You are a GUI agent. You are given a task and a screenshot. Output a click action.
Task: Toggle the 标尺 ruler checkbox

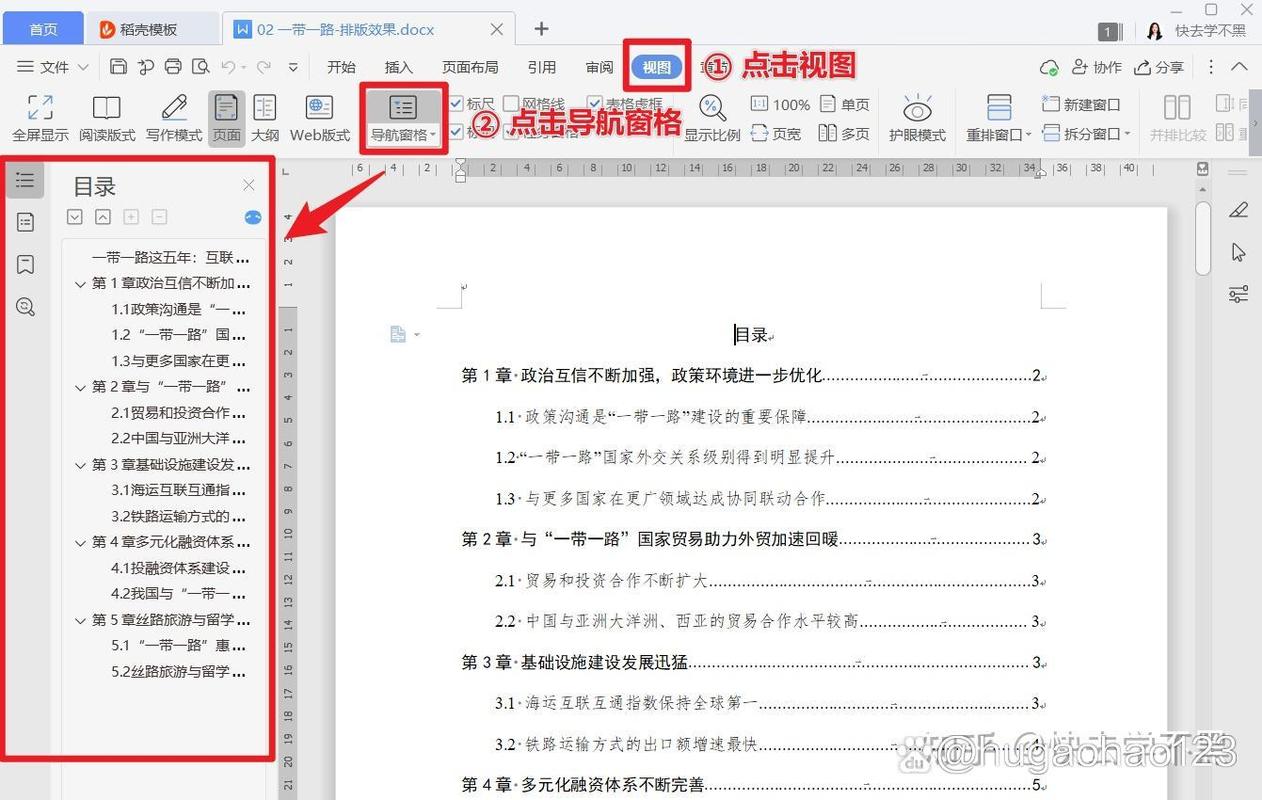tap(457, 103)
